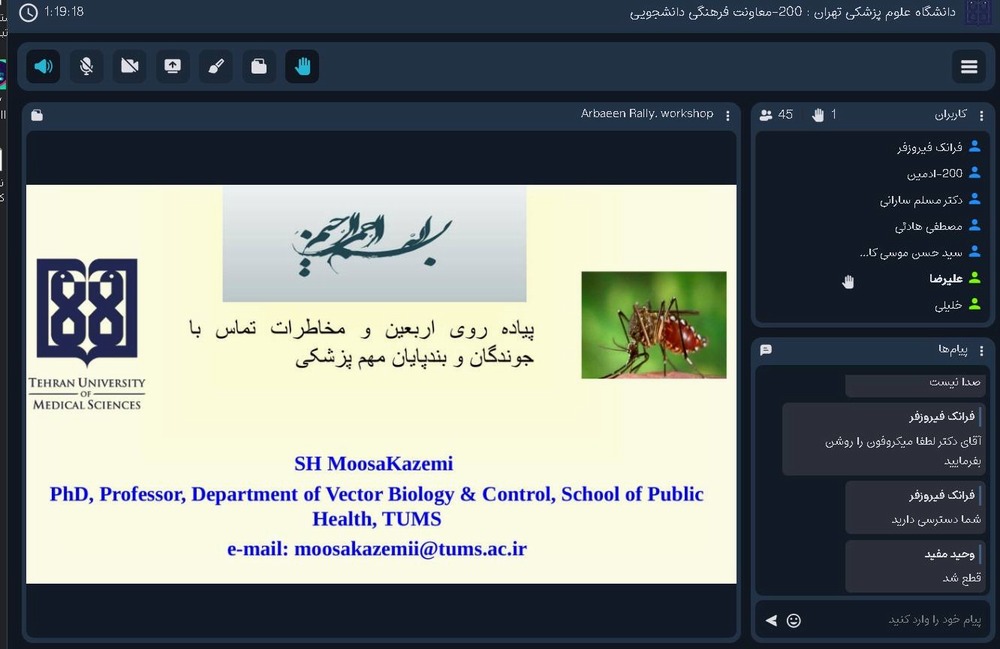This screenshot has height=649, width=1000.
Task: Select the whiteboard brush tool
Action: tap(215, 66)
